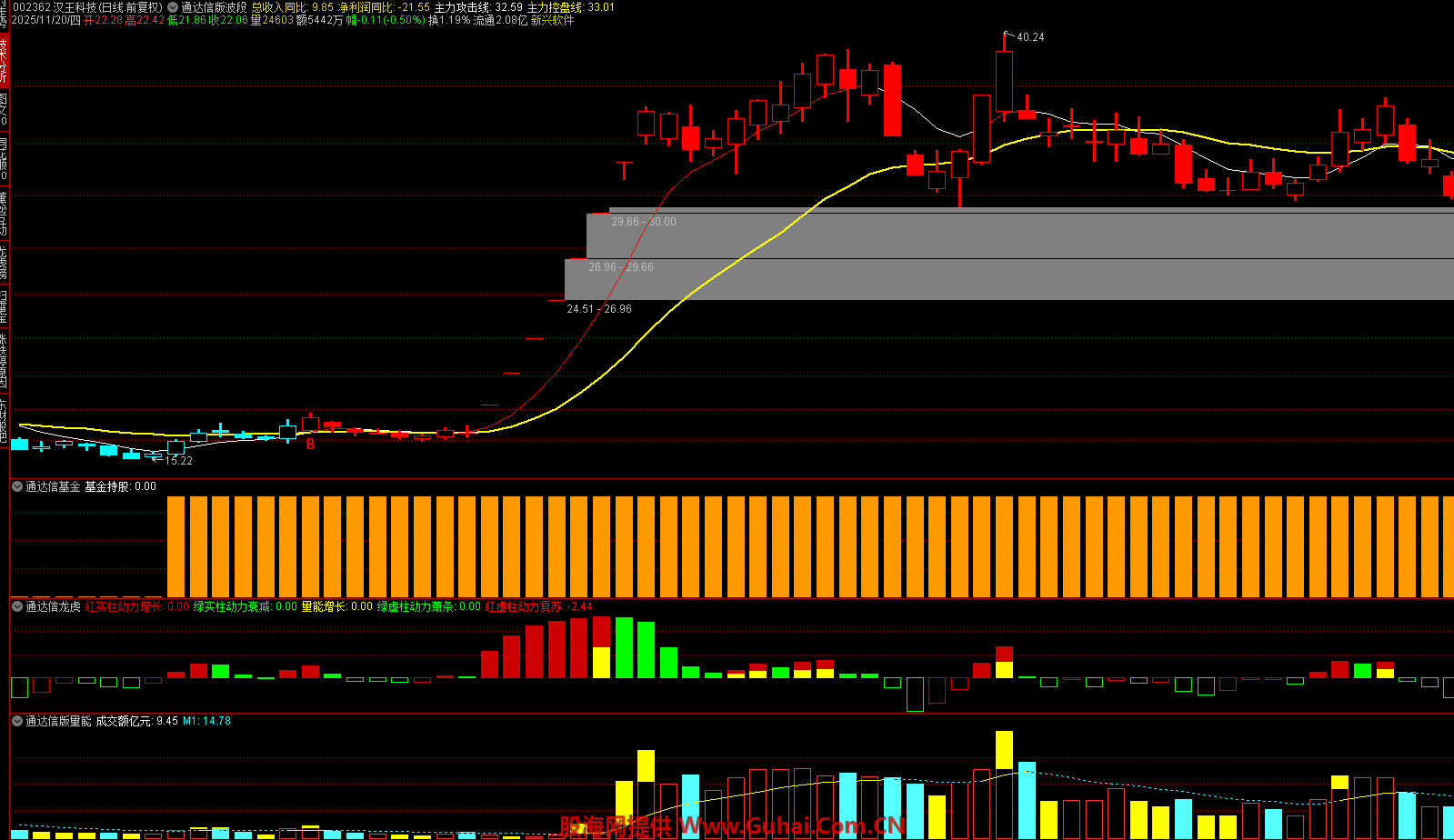This screenshot has height=840, width=1454.
Task: Click the 24.51 - 26.96 gap label
Action: pos(598,309)
